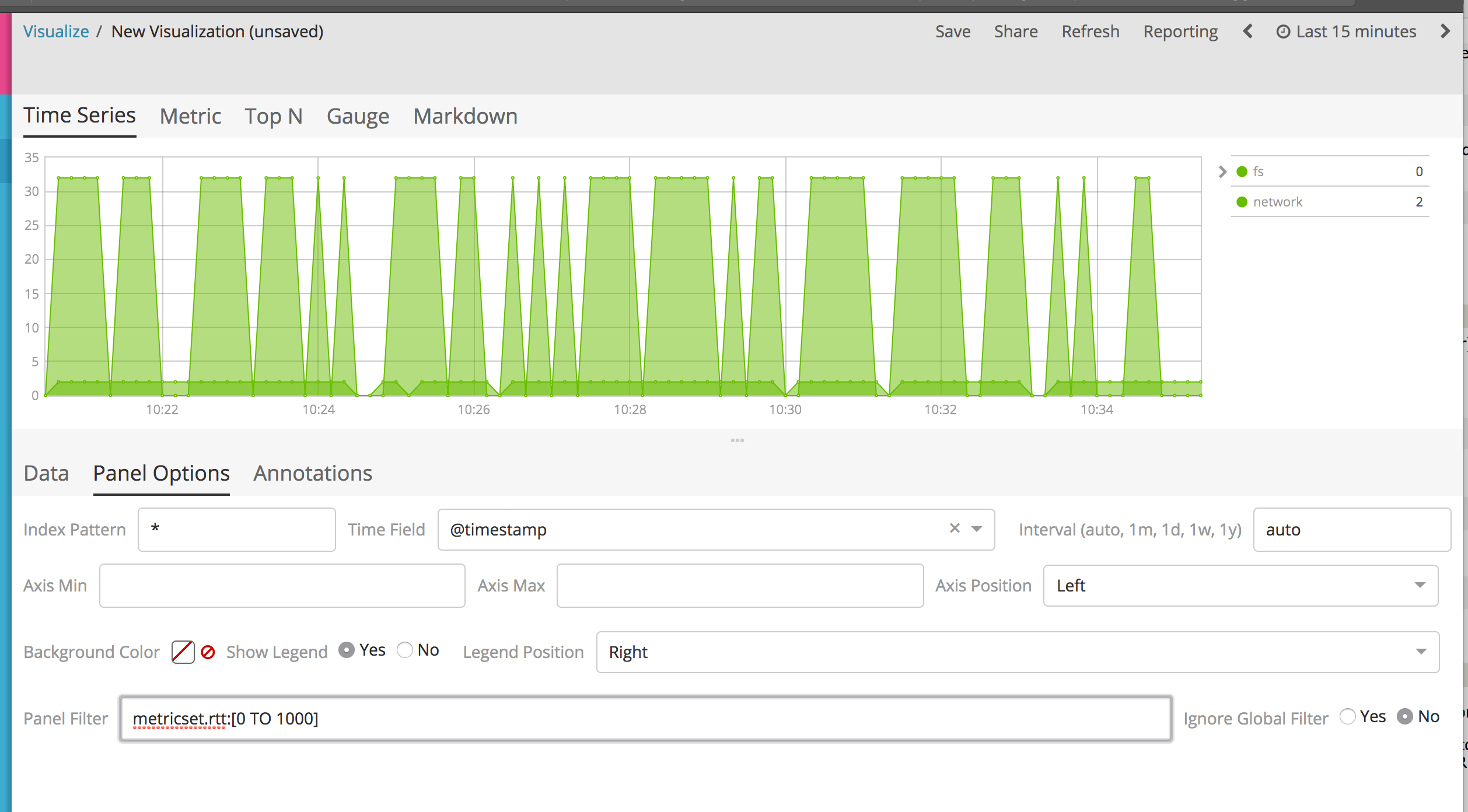This screenshot has height=812, width=1468.
Task: Open the Legend Position dropdown
Action: tap(1017, 652)
